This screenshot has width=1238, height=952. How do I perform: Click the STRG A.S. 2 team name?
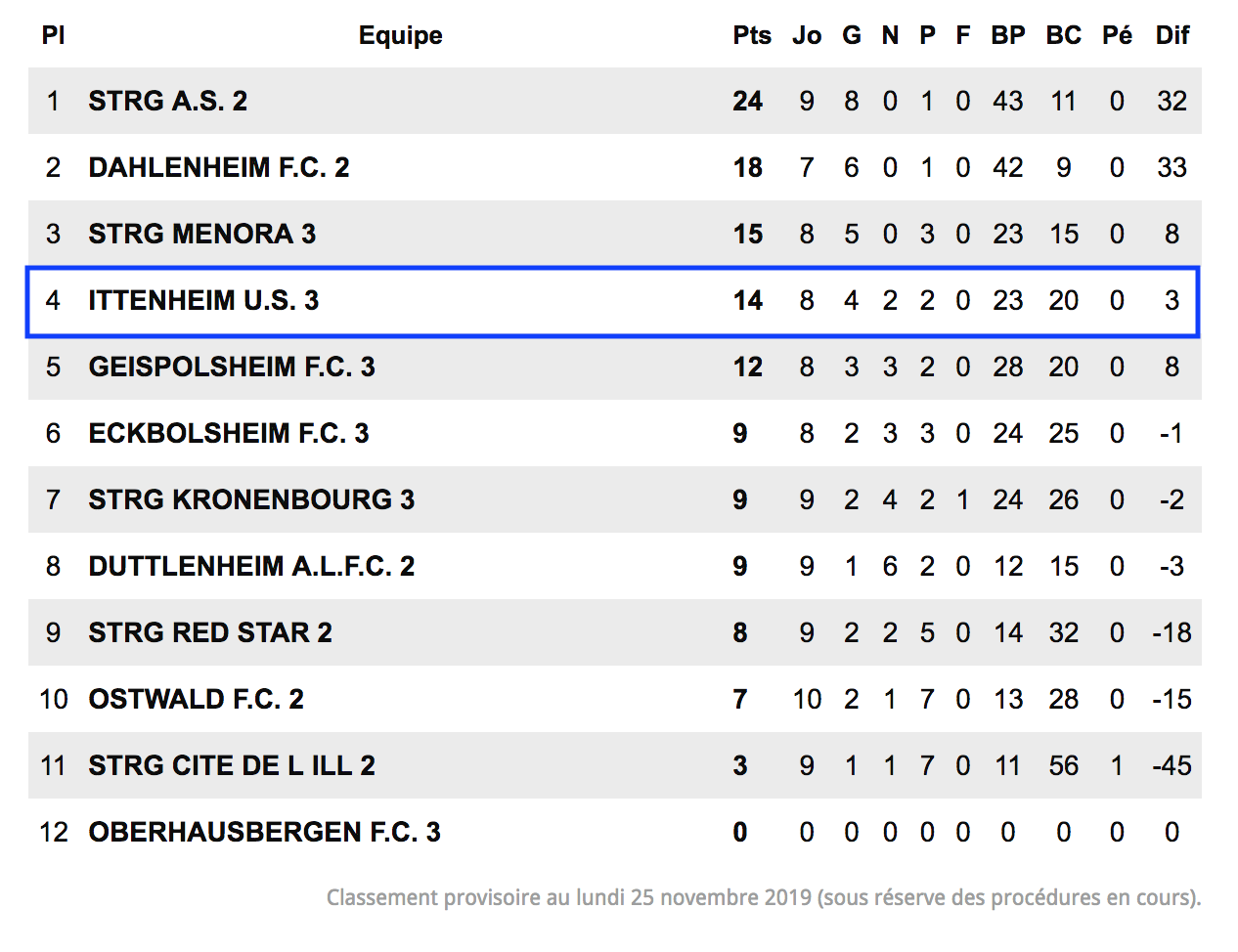(x=167, y=101)
